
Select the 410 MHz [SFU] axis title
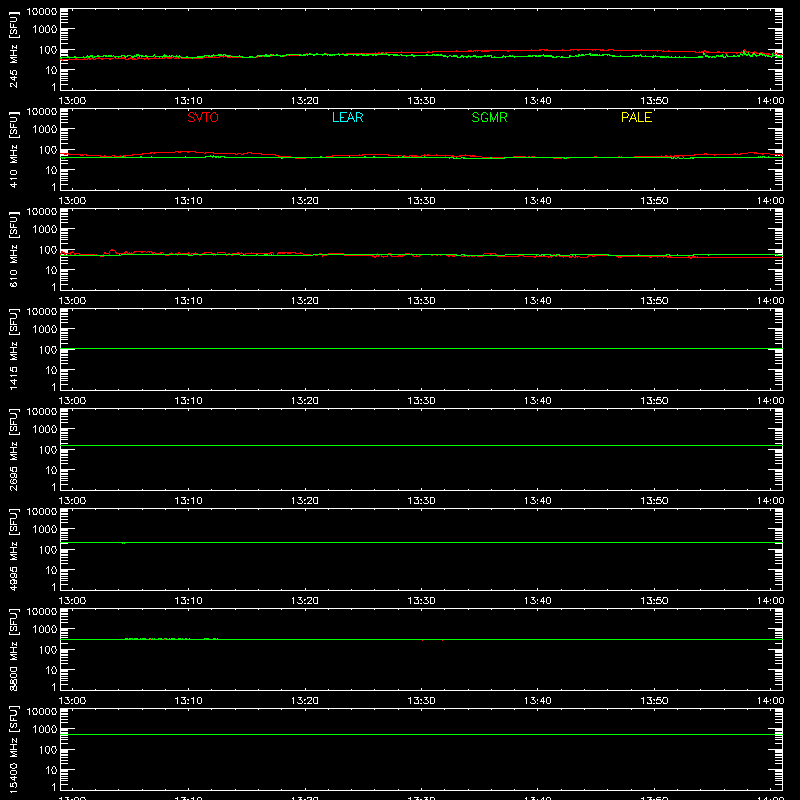pyautogui.click(x=14, y=149)
